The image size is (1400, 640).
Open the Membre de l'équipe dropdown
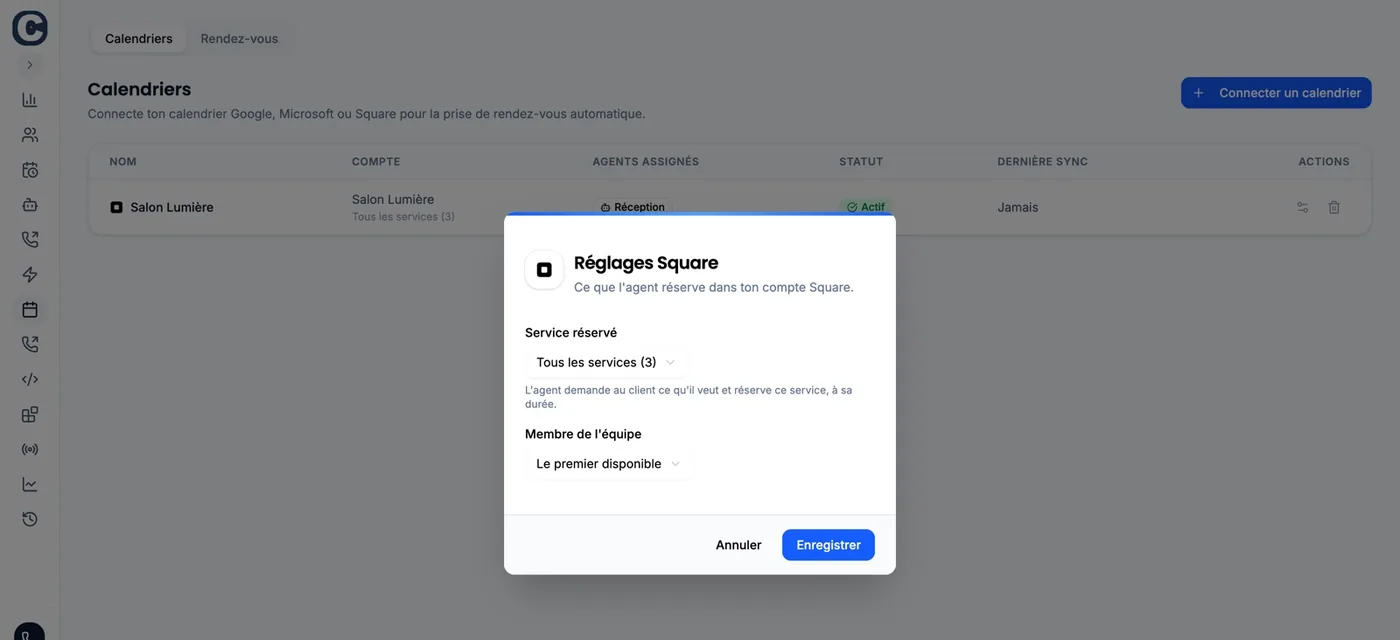(x=608, y=464)
